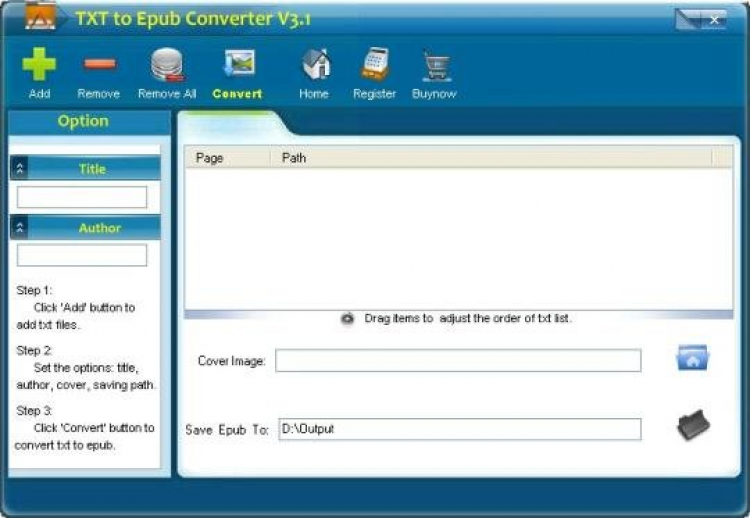Click the Page column header
This screenshot has width=750, height=518.
[x=228, y=157]
